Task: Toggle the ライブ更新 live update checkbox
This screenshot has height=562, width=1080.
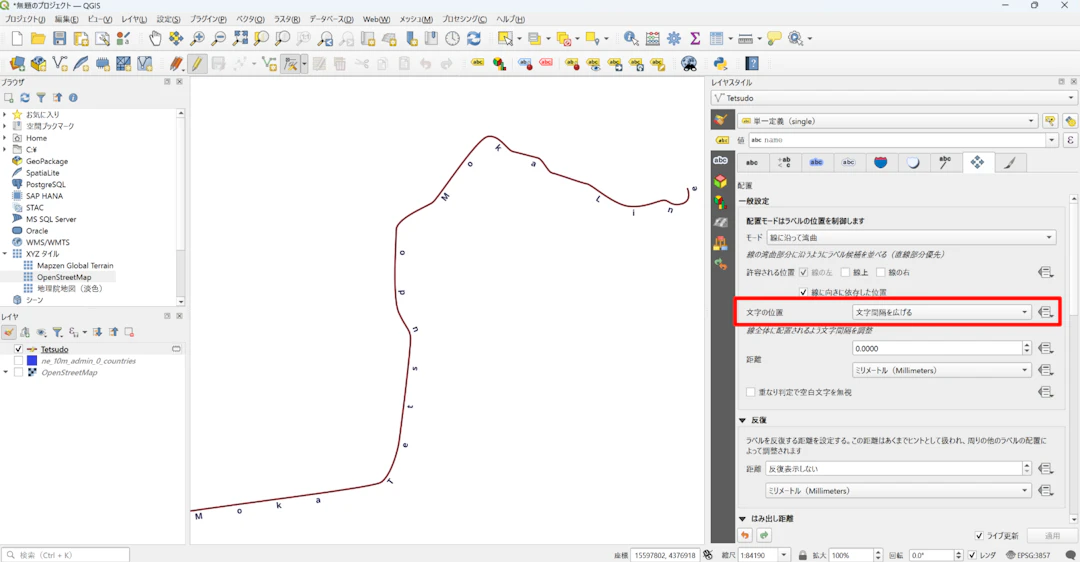Action: [979, 536]
